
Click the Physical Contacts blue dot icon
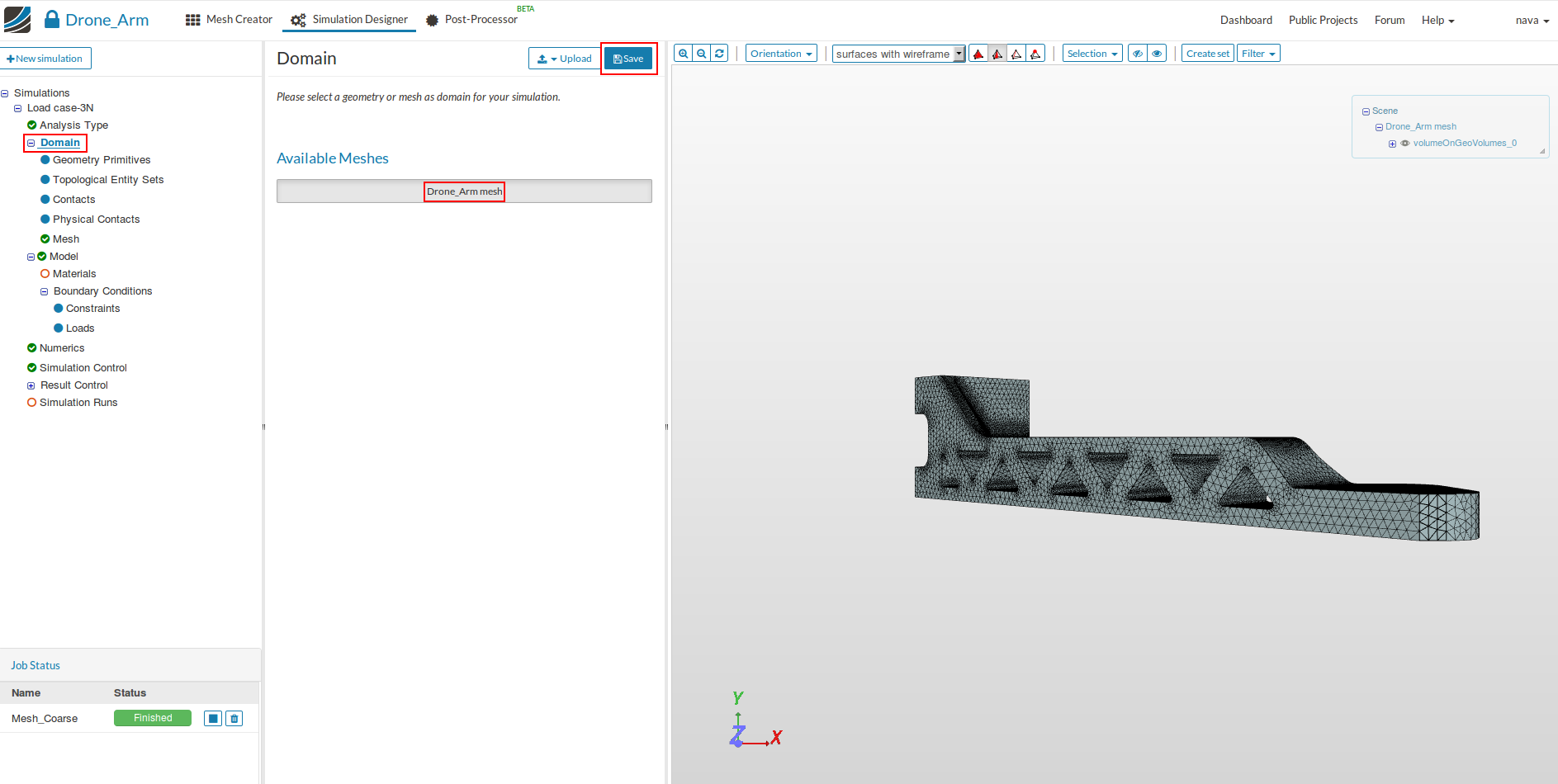(45, 220)
